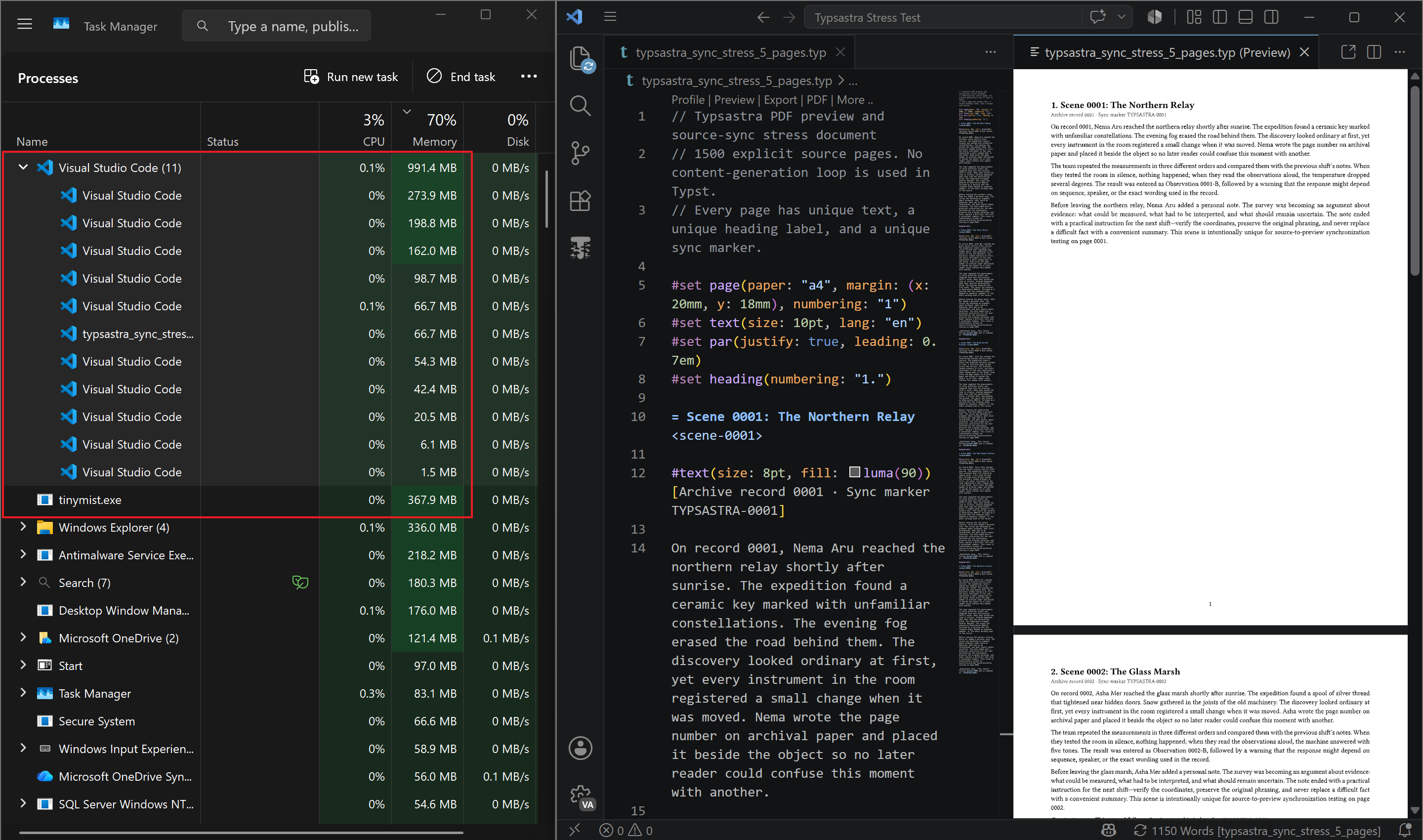Expand Windows Explorer (4) process group
The height and width of the screenshot is (840, 1423).
pos(23,526)
